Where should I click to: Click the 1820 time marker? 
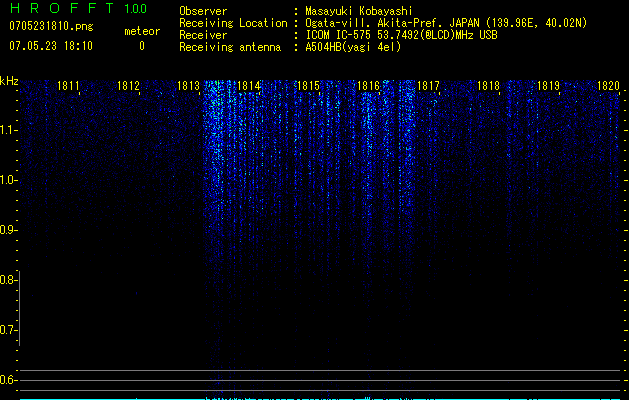(x=609, y=86)
